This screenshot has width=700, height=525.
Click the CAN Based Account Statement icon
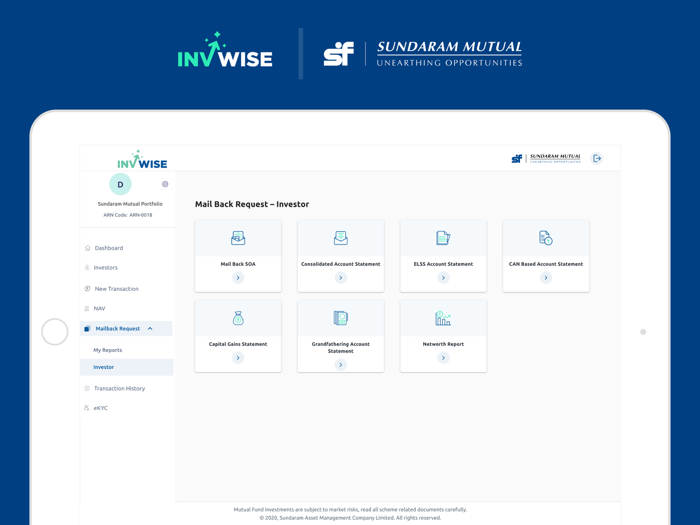tap(546, 238)
